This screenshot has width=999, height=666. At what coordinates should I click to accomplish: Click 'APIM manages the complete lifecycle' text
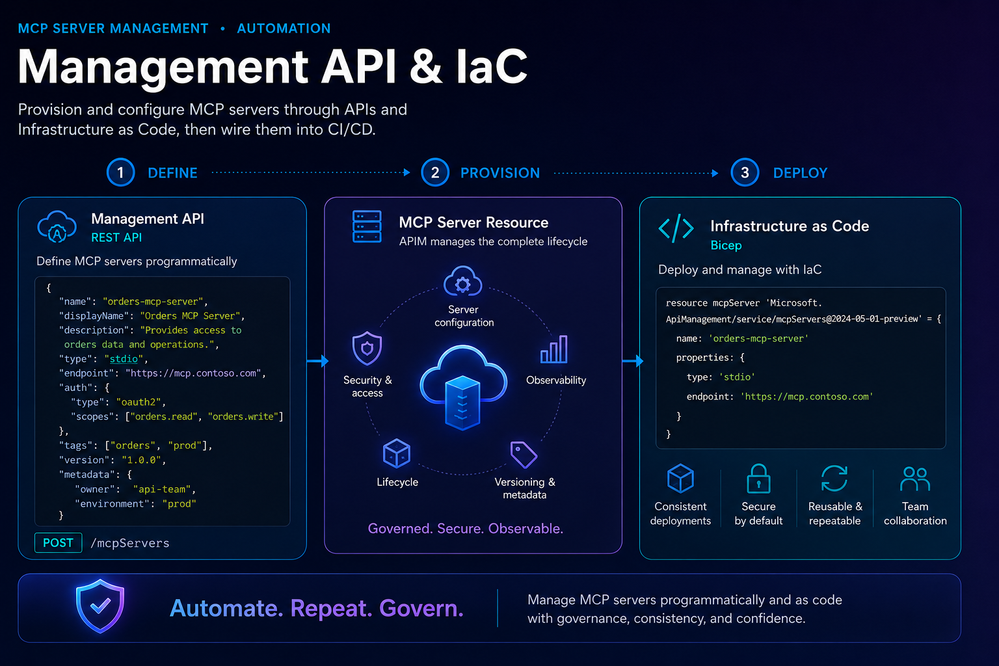(493, 242)
